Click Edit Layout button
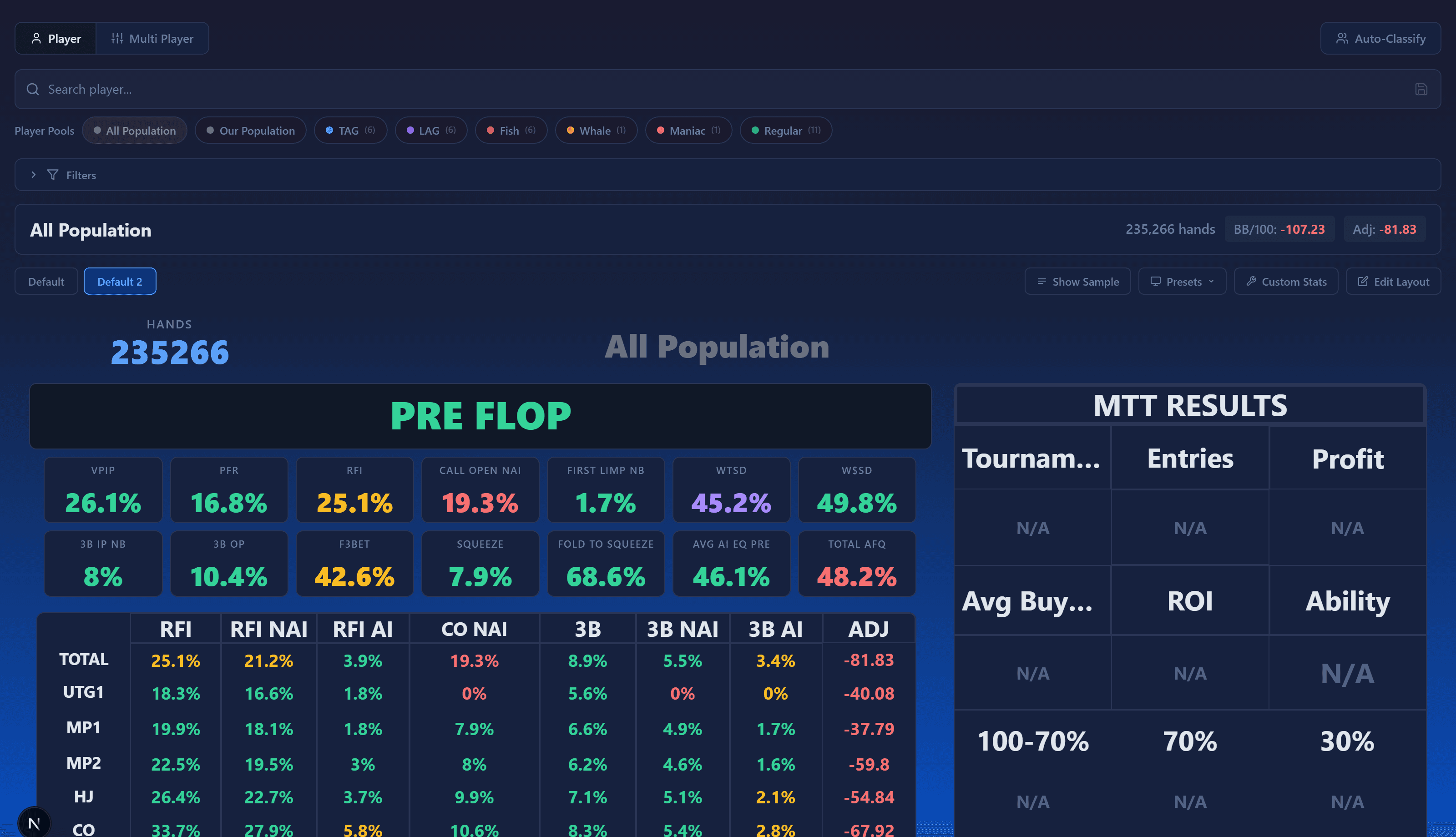 pos(1393,281)
